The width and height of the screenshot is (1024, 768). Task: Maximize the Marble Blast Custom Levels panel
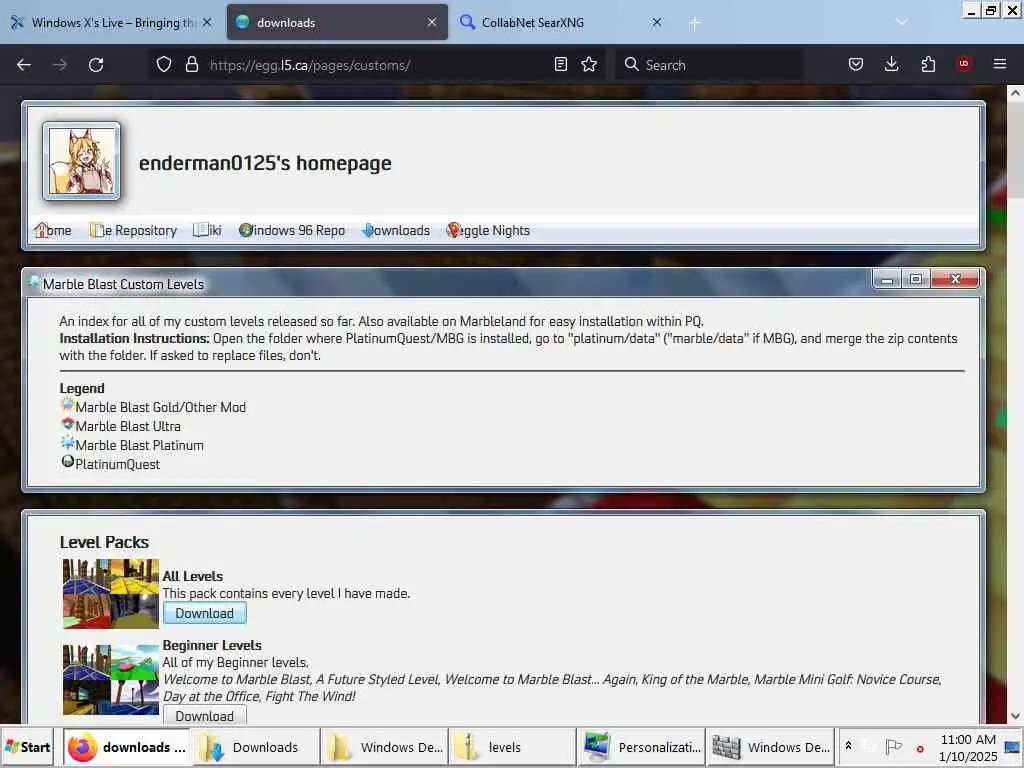point(916,280)
